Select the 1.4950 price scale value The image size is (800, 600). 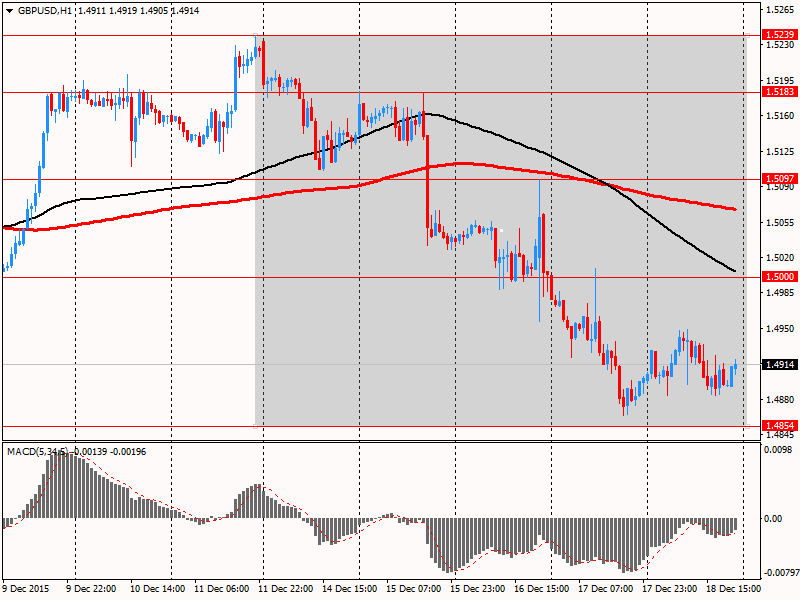coord(781,329)
